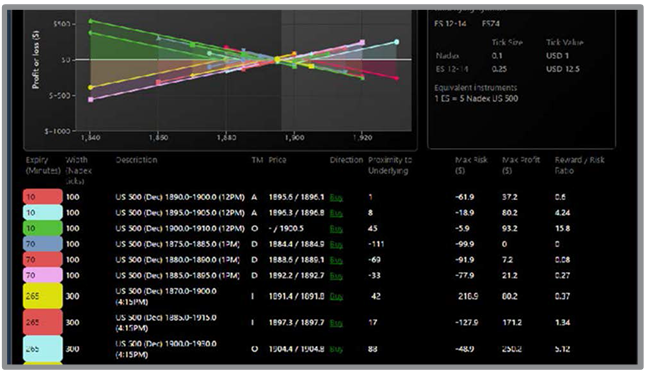Screen dimensions: 650x374
Task: Select the blue 70-minute expiry swatch
Action: click(43, 244)
